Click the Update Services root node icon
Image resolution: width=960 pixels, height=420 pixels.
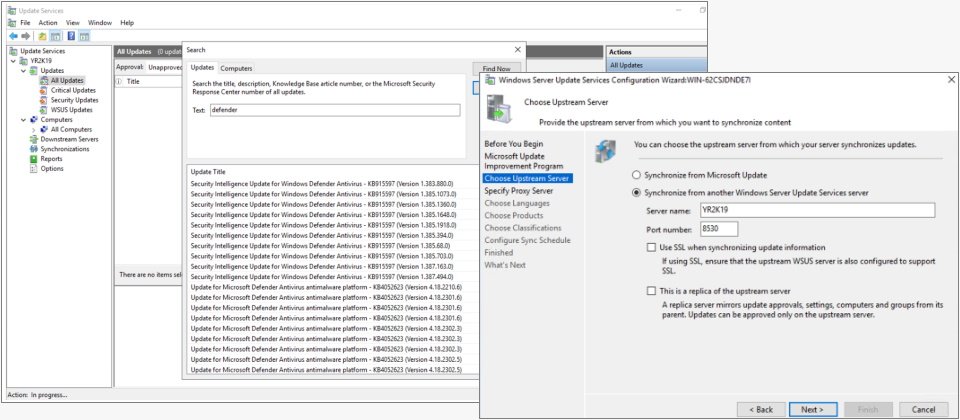pos(14,51)
